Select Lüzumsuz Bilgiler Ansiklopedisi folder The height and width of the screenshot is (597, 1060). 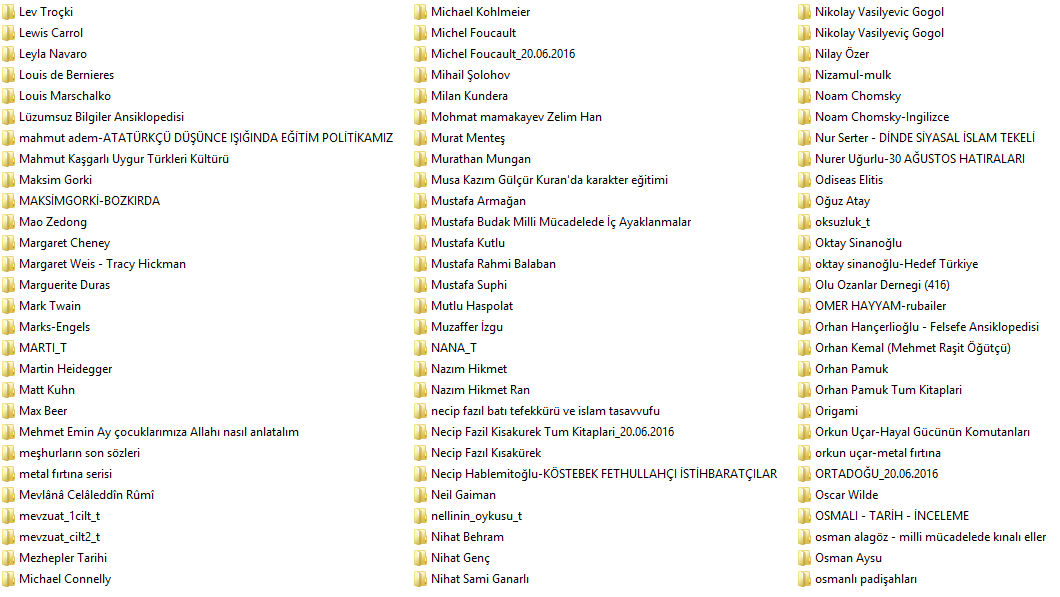click(x=101, y=117)
